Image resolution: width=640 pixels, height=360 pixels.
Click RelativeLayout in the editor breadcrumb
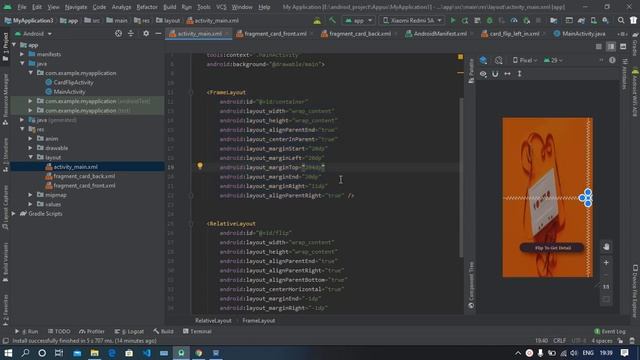point(213,321)
